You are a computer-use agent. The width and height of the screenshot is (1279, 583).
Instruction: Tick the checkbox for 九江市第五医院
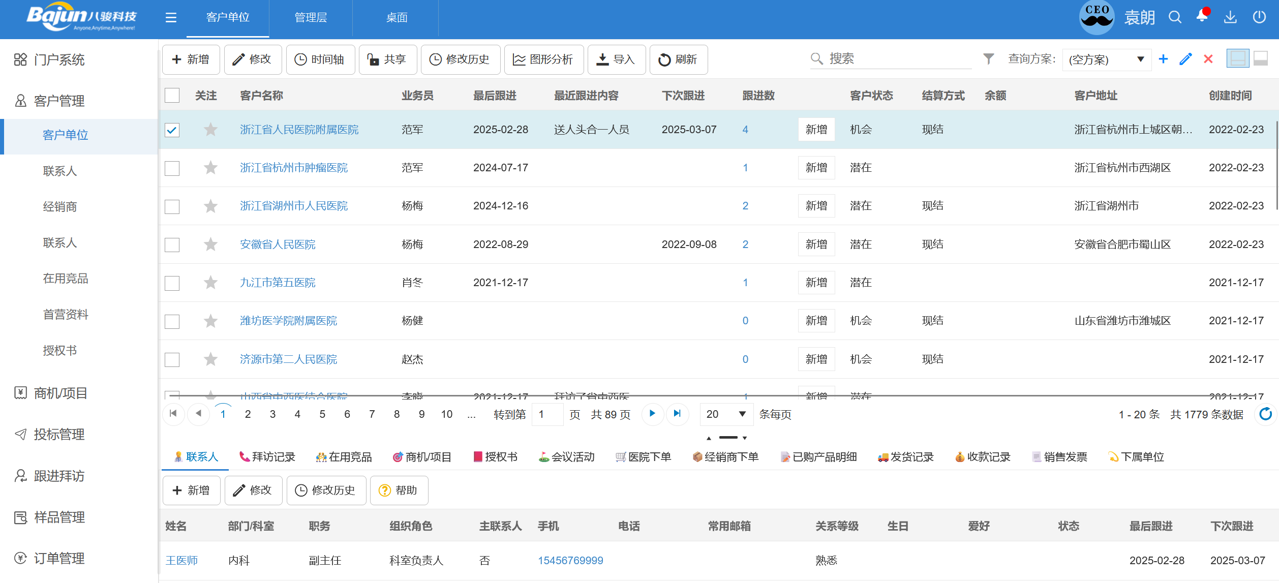coord(172,283)
